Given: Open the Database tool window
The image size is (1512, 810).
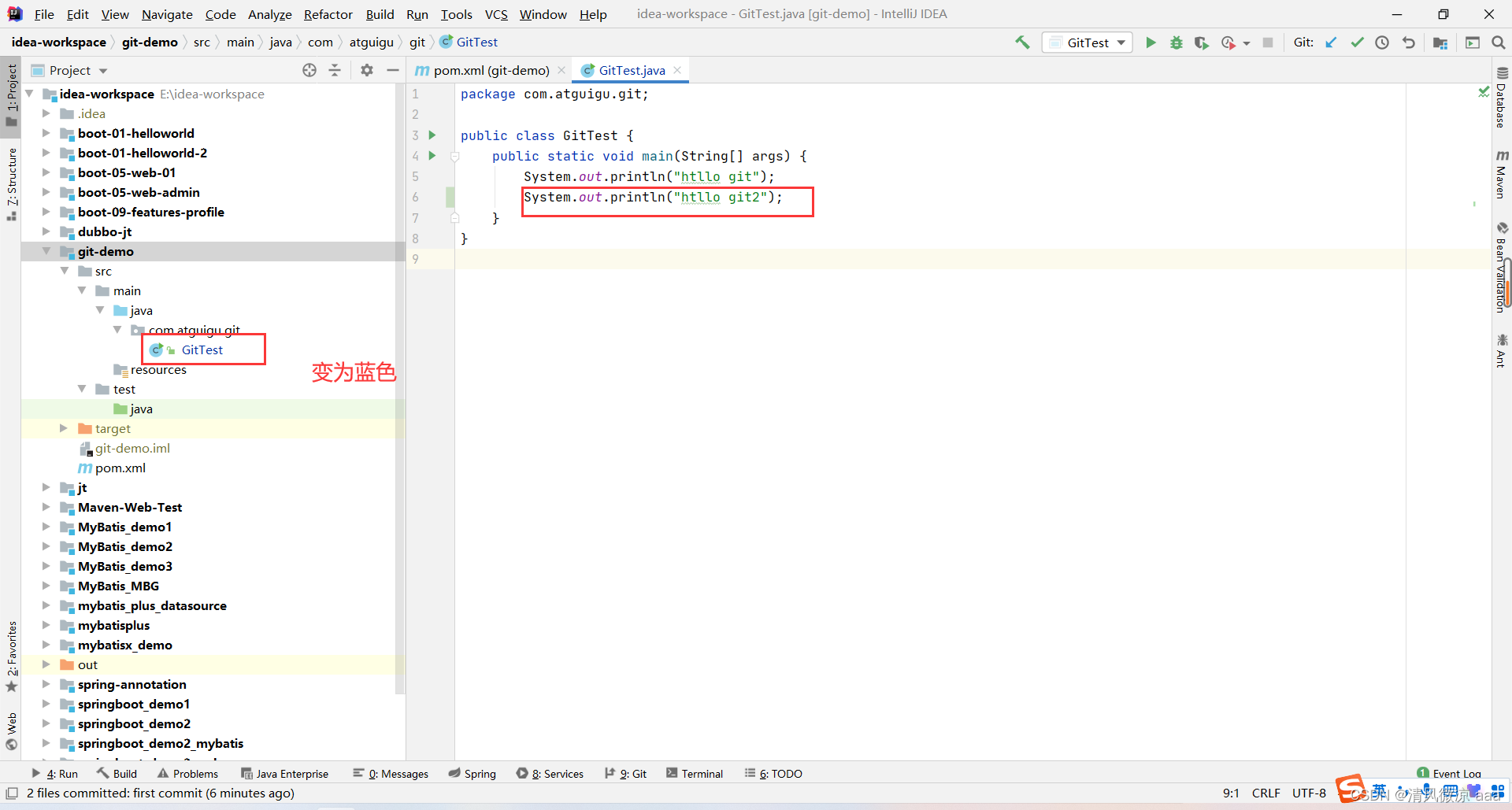Looking at the screenshot, I should [1502, 98].
